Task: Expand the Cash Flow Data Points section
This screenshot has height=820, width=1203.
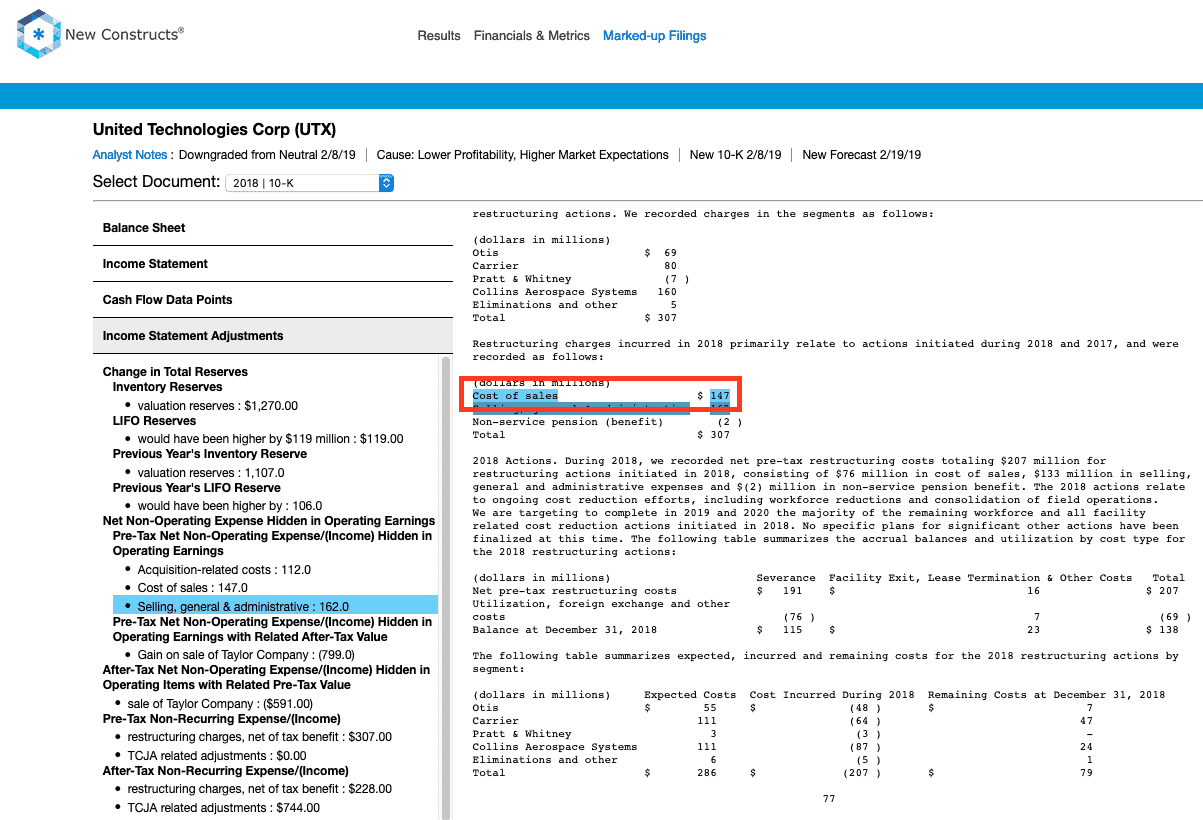Action: pyautogui.click(x=272, y=300)
